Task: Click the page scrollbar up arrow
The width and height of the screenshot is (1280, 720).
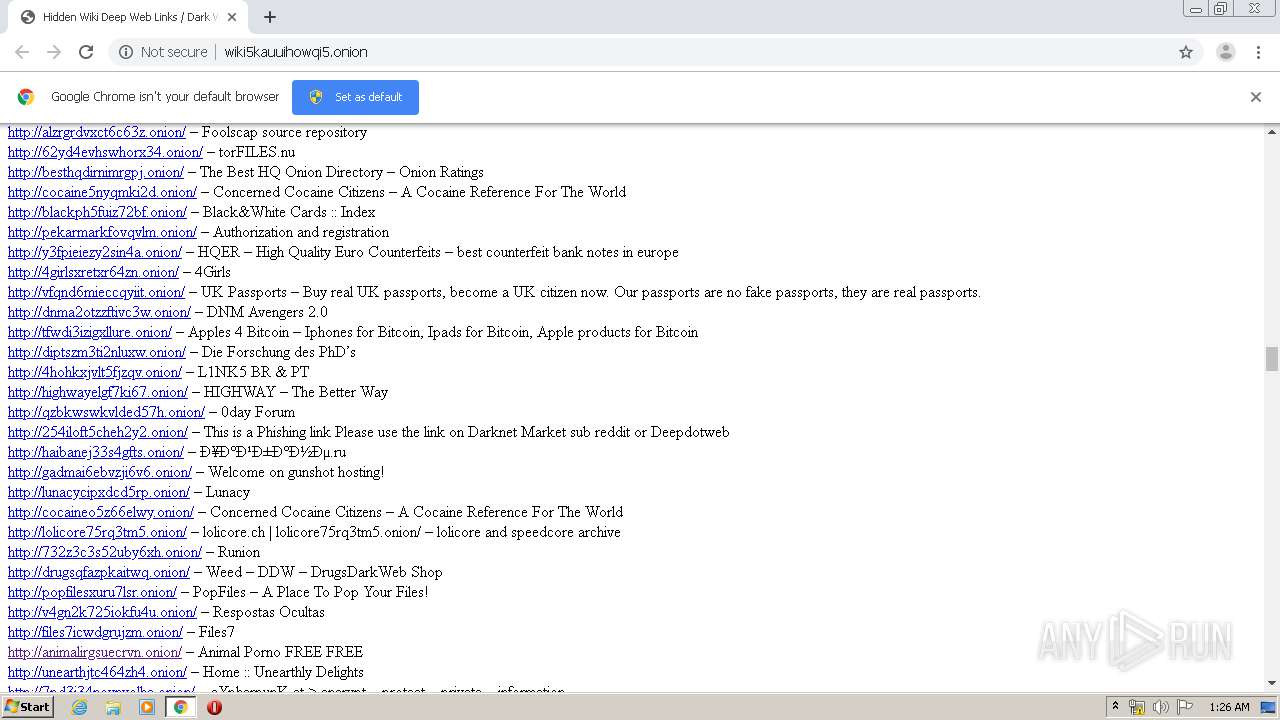Action: tap(1272, 132)
